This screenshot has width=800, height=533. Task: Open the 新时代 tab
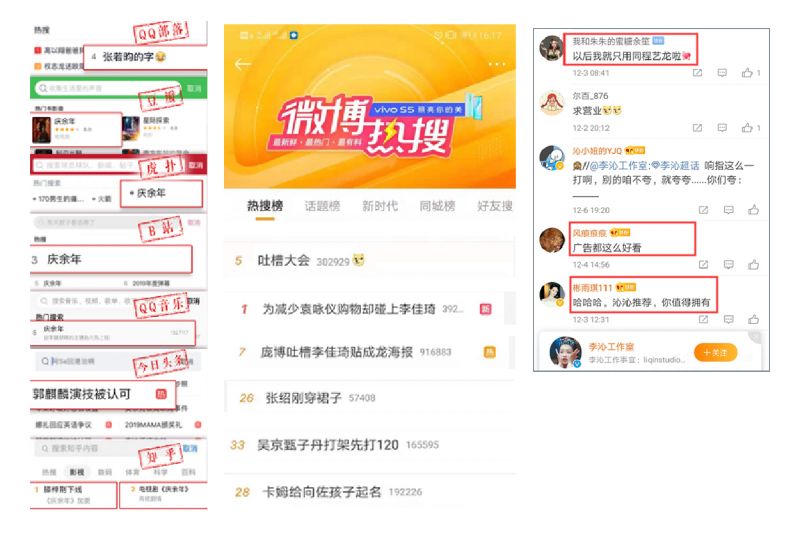click(x=380, y=206)
